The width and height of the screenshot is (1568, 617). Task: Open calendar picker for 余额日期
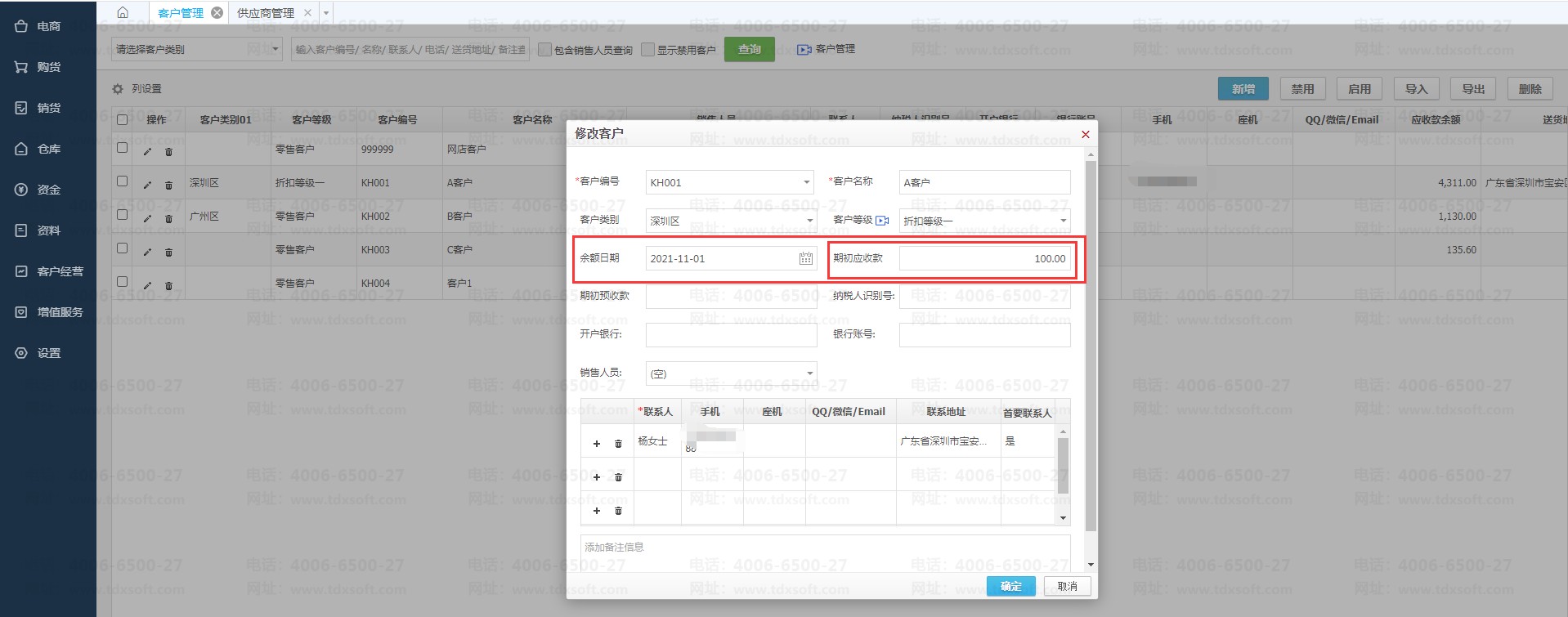tap(805, 259)
